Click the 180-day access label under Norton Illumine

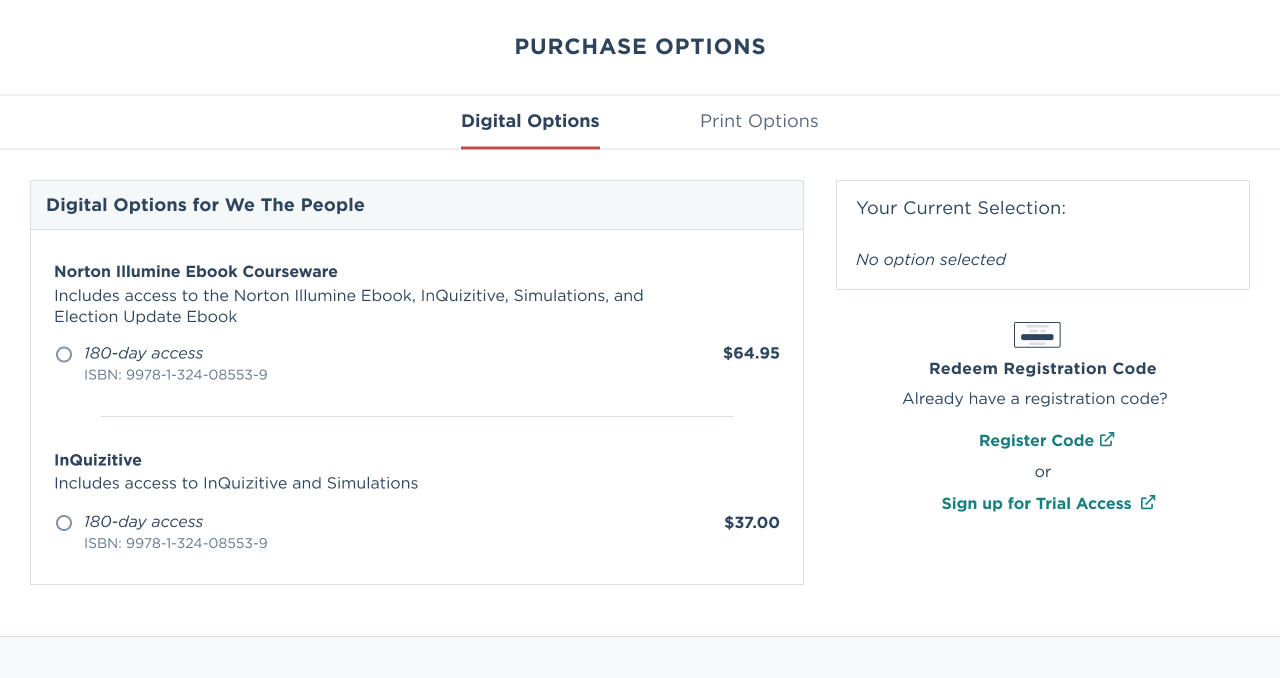click(x=143, y=353)
